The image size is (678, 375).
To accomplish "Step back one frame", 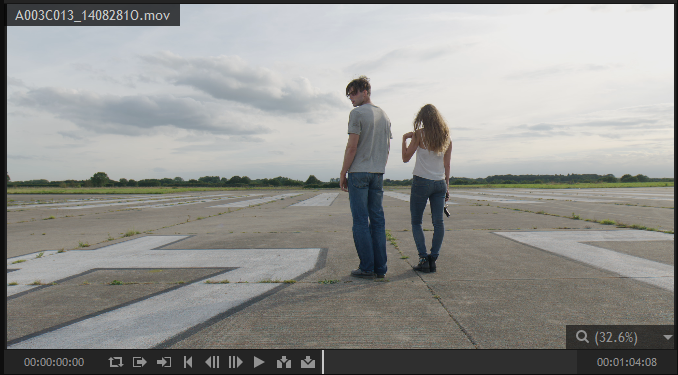I will 212,362.
